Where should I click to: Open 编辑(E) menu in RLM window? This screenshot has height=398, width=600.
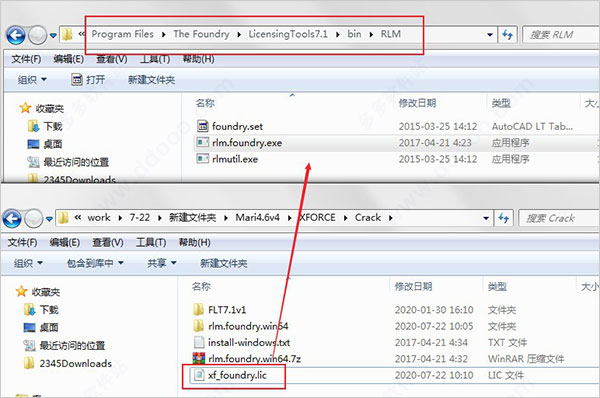pyautogui.click(x=68, y=59)
